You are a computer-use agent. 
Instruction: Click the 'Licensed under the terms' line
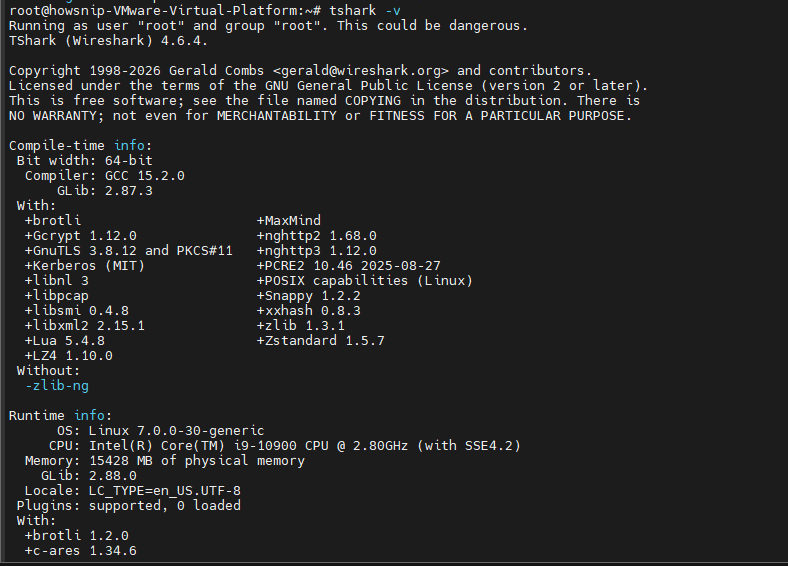click(x=328, y=86)
